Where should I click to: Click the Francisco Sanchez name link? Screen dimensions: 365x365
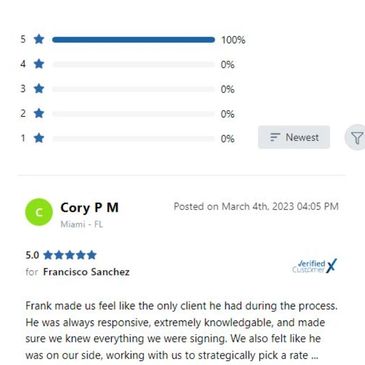[86, 272]
